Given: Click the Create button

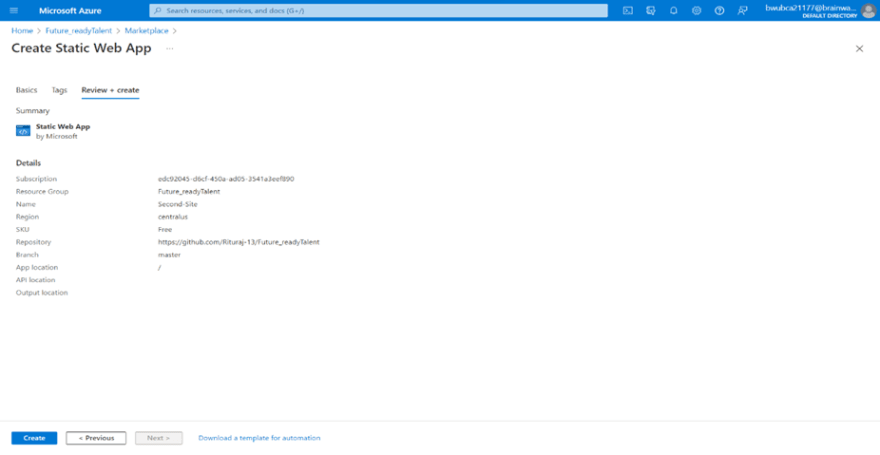Looking at the screenshot, I should click(x=34, y=438).
